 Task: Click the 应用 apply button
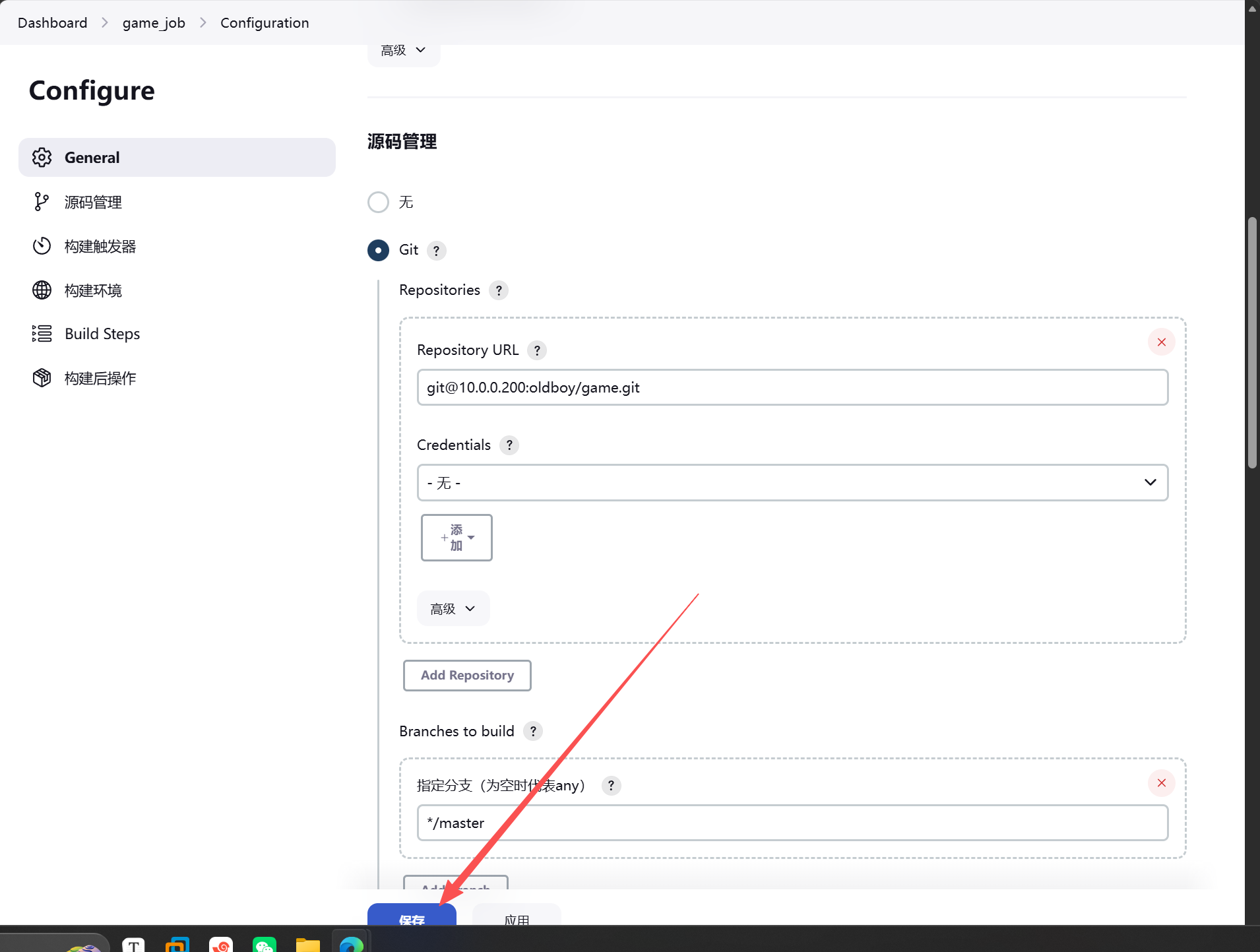tap(517, 915)
